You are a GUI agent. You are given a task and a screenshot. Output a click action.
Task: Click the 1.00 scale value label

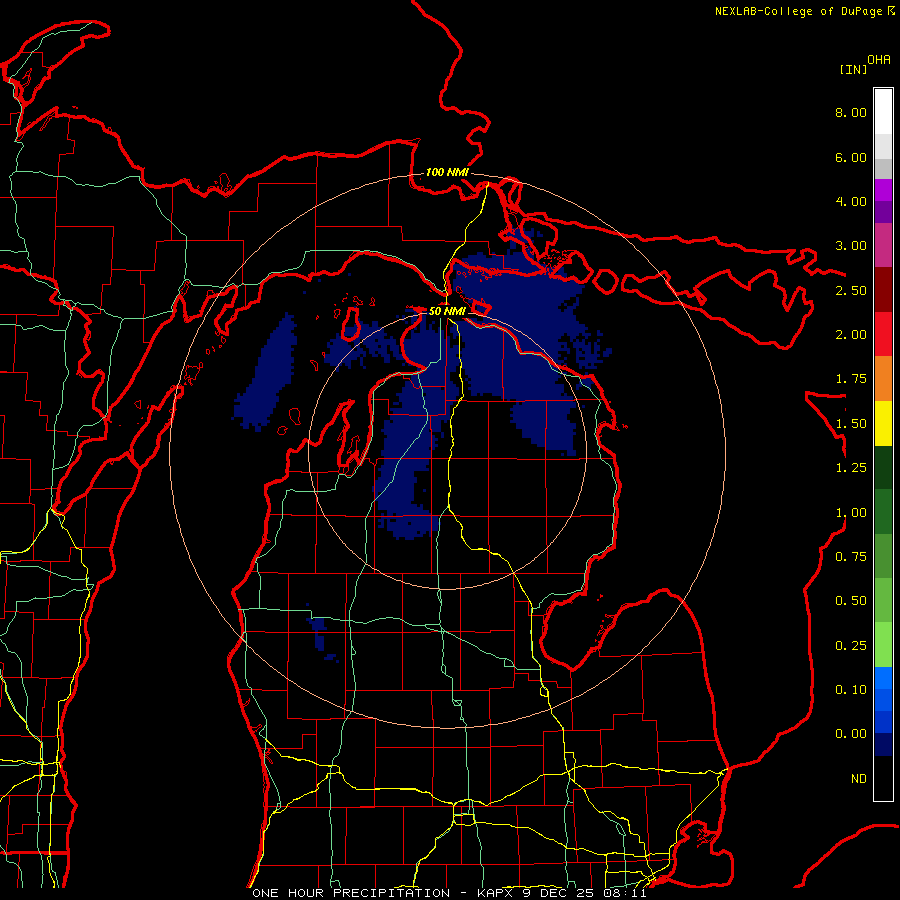(851, 513)
